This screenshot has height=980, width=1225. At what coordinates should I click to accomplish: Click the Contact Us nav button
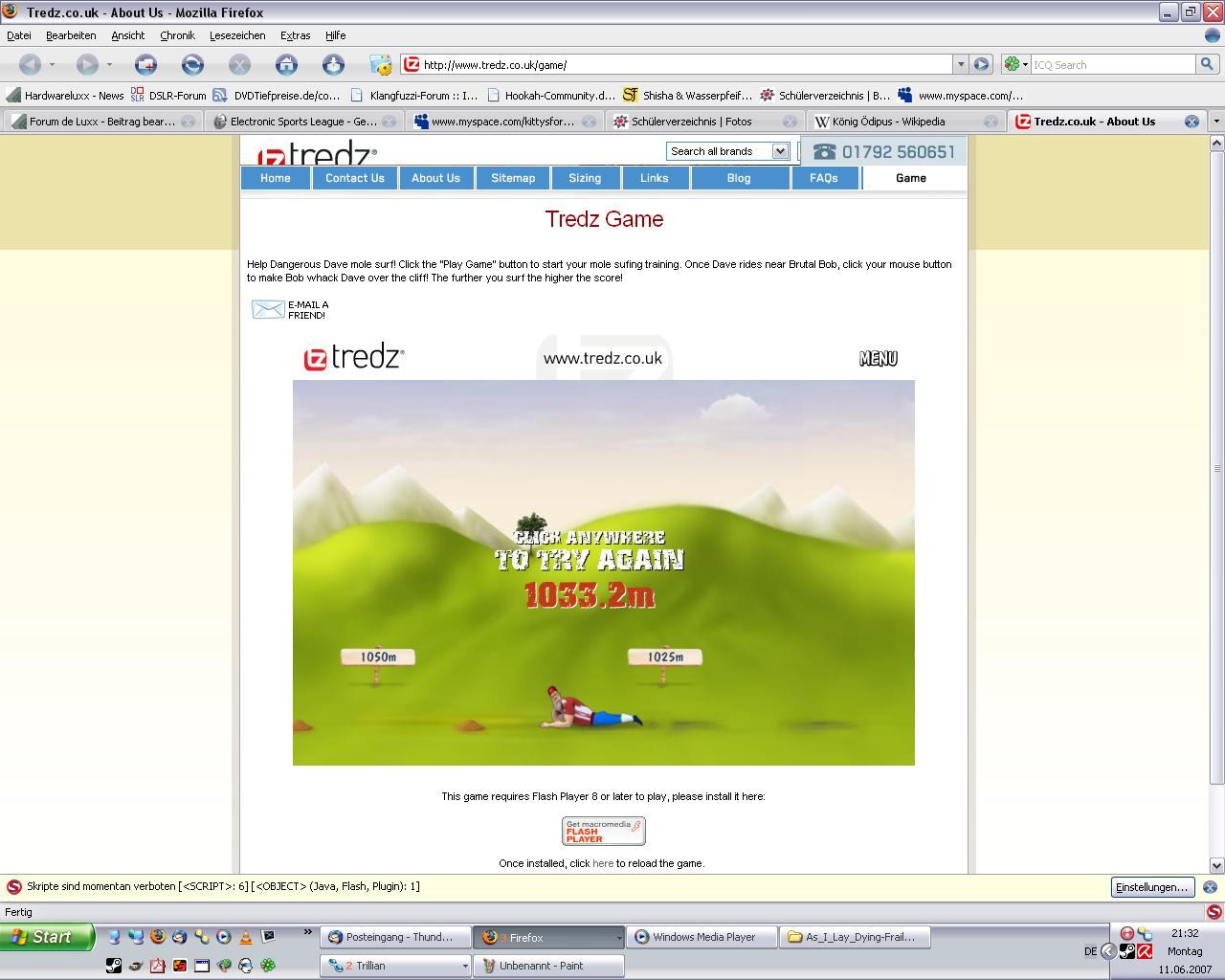pos(354,178)
